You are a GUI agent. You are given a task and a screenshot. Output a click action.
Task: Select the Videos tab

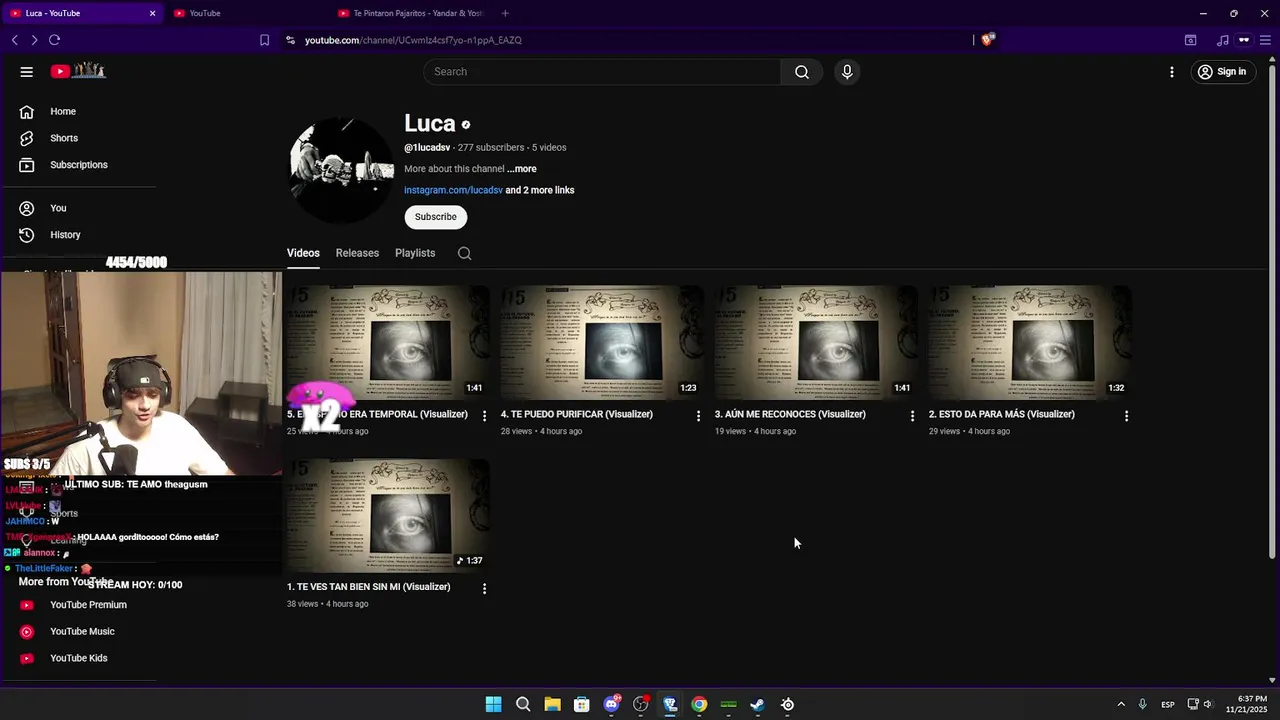pyautogui.click(x=303, y=254)
